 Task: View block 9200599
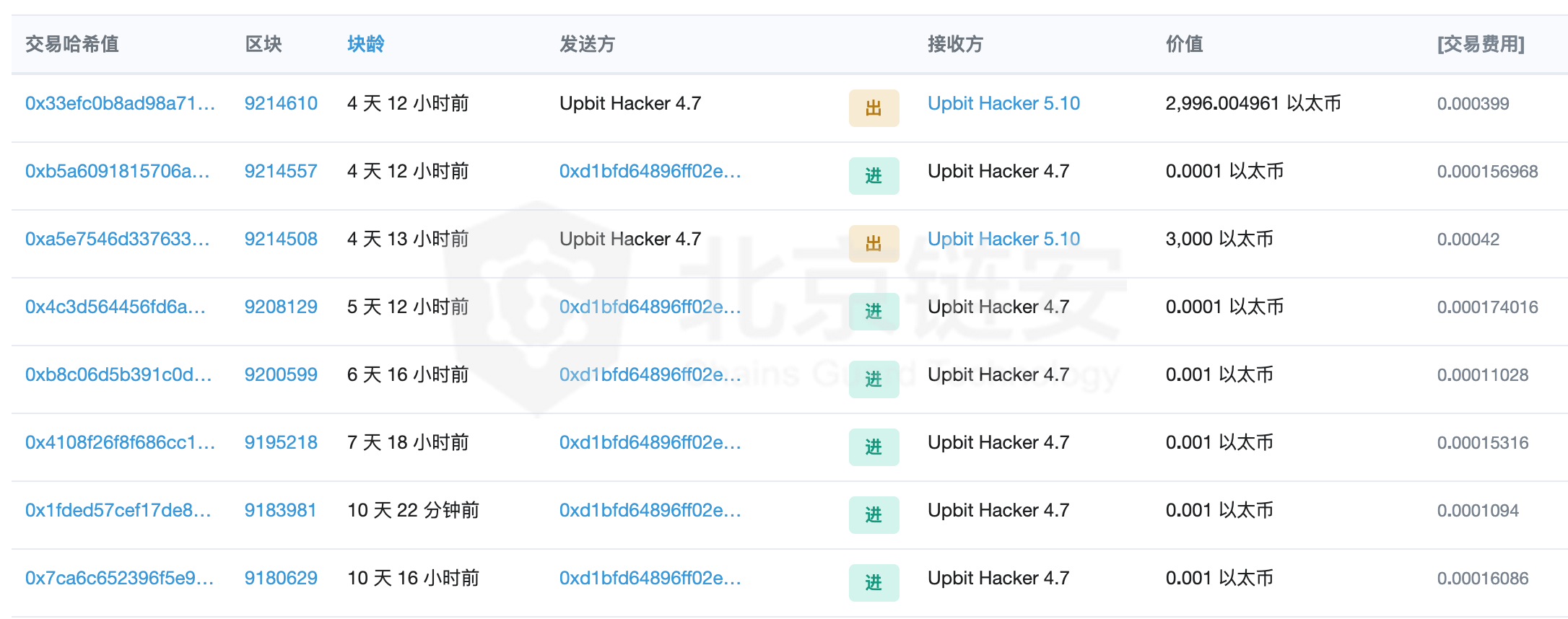pyautogui.click(x=281, y=374)
